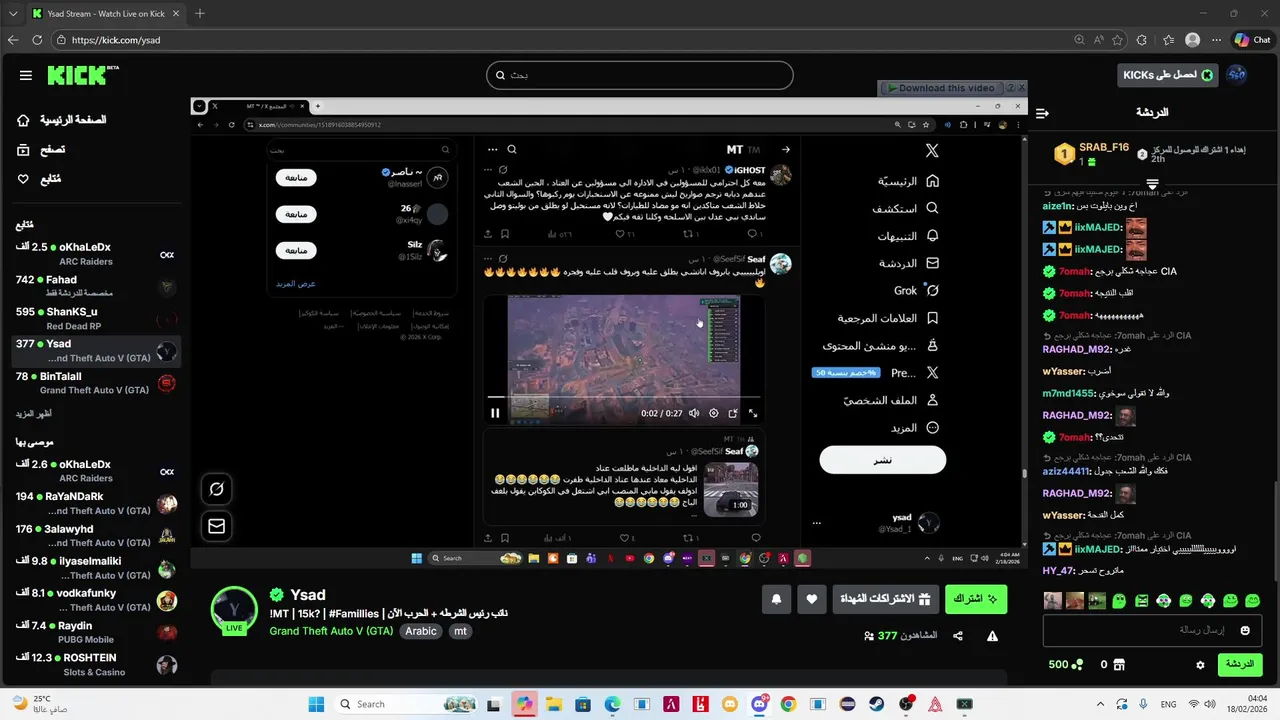The width and height of the screenshot is (1280, 720).
Task: Click the KICK logo
Action: 82,75
